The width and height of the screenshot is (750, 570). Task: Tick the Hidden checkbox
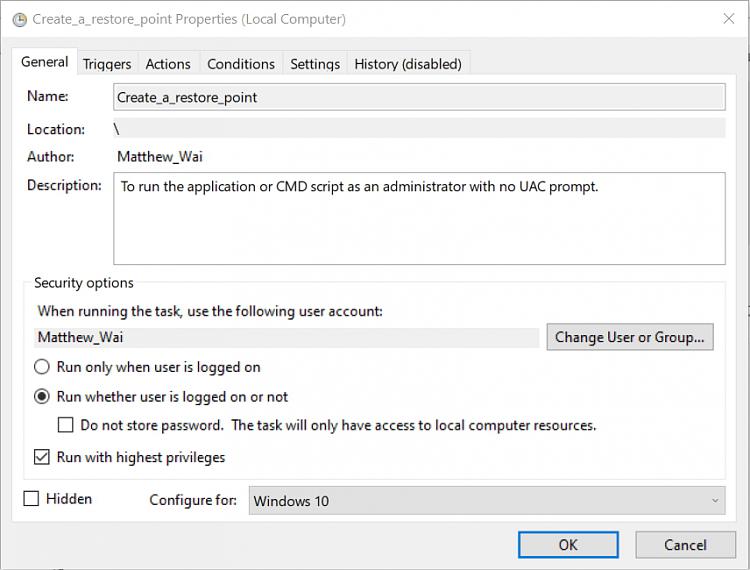point(31,498)
